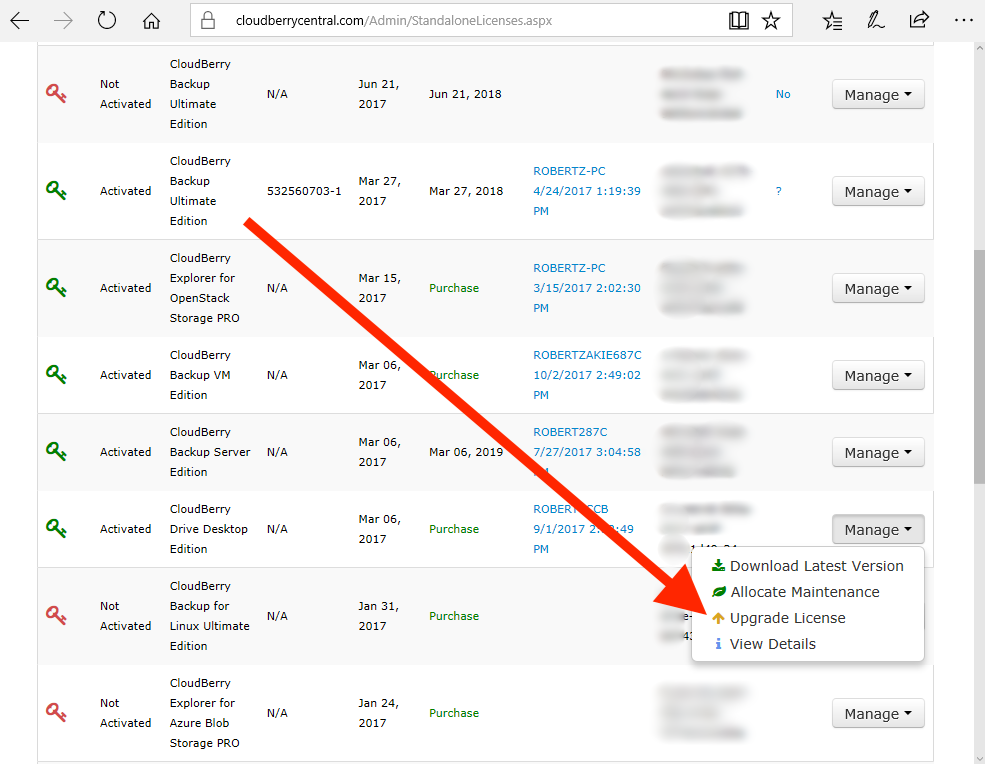The height and width of the screenshot is (764, 985).
Task: Click Jan 24, 2017 purchase date
Action: 379,712
